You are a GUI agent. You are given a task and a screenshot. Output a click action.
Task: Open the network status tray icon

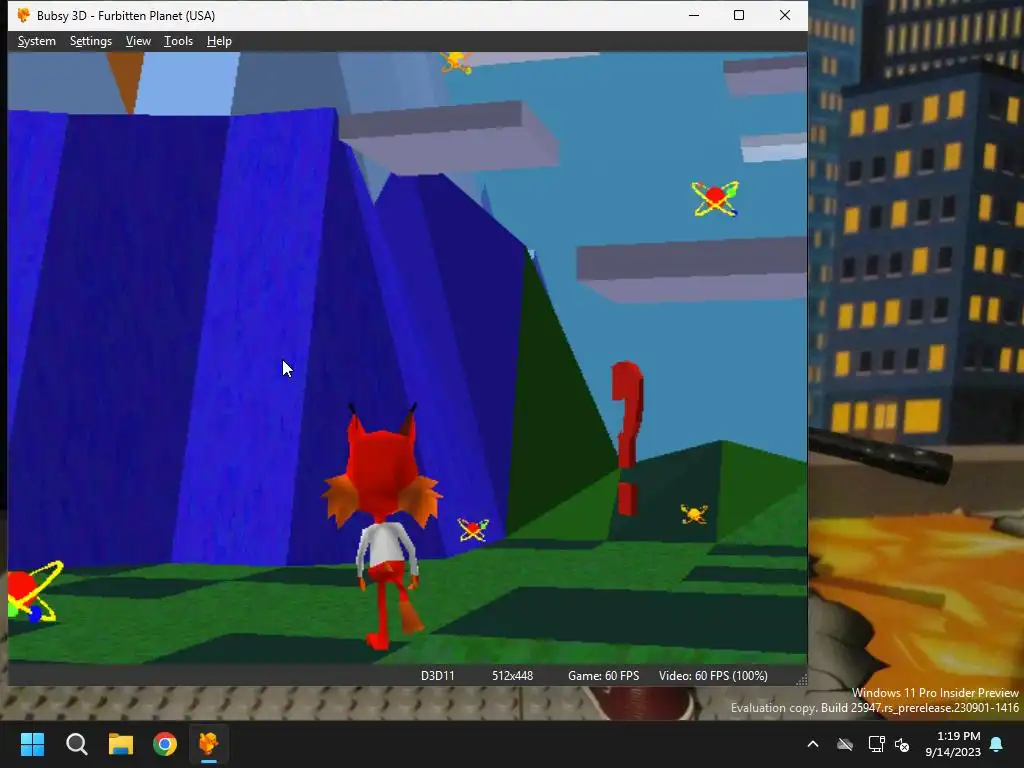coord(876,744)
